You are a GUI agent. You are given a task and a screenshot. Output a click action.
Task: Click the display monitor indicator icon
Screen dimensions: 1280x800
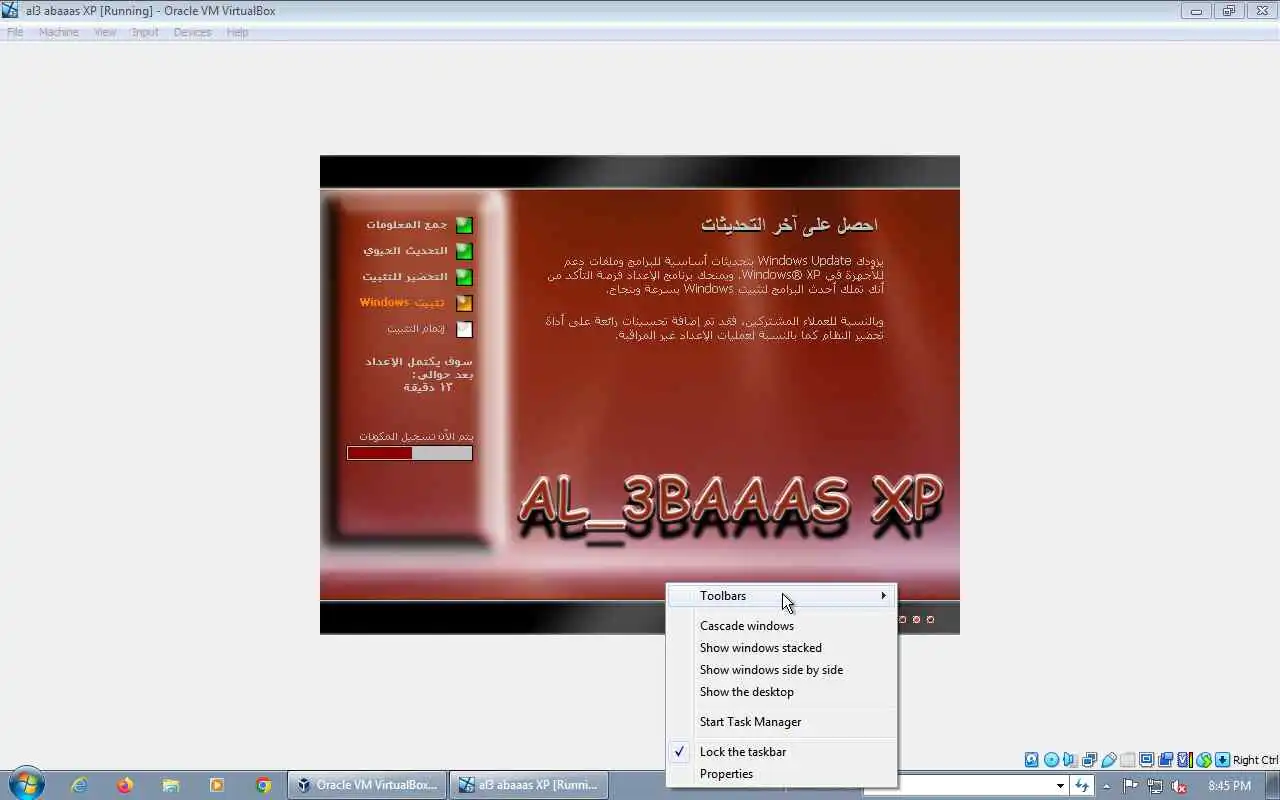(x=1146, y=760)
